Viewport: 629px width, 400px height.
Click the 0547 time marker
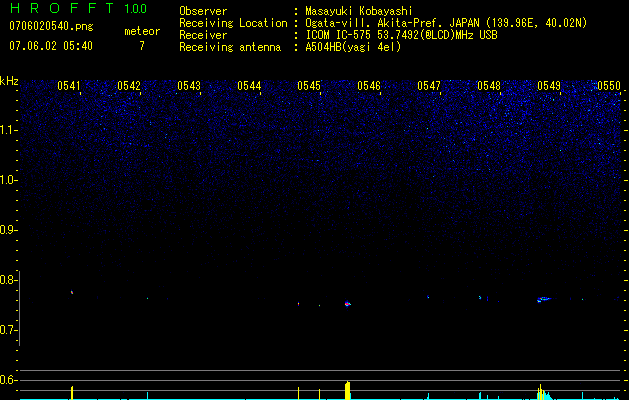429,86
